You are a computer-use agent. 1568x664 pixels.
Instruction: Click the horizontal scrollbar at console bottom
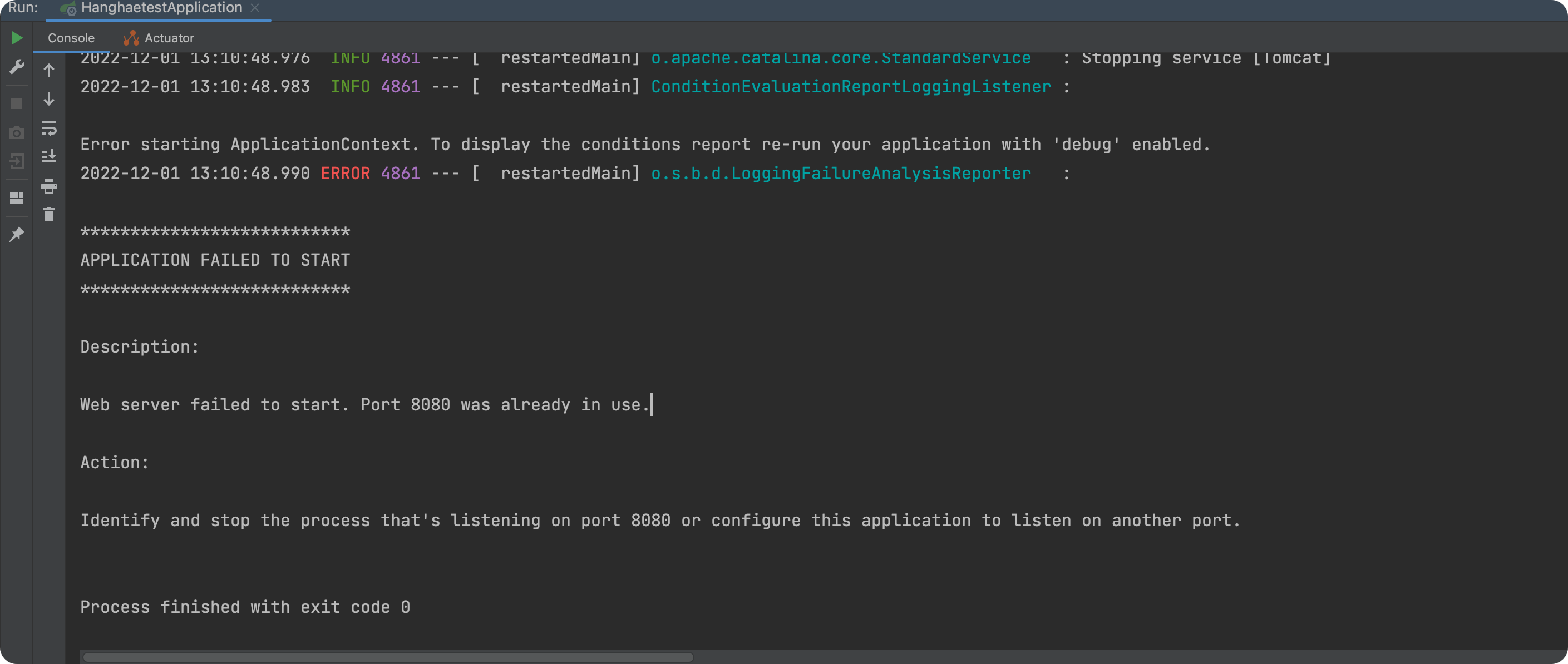point(388,657)
